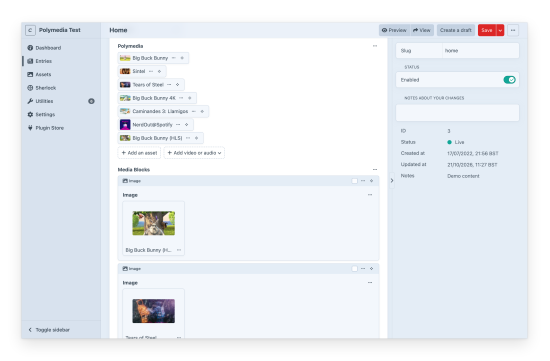Click the View button
550x361 pixels.
tap(422, 30)
